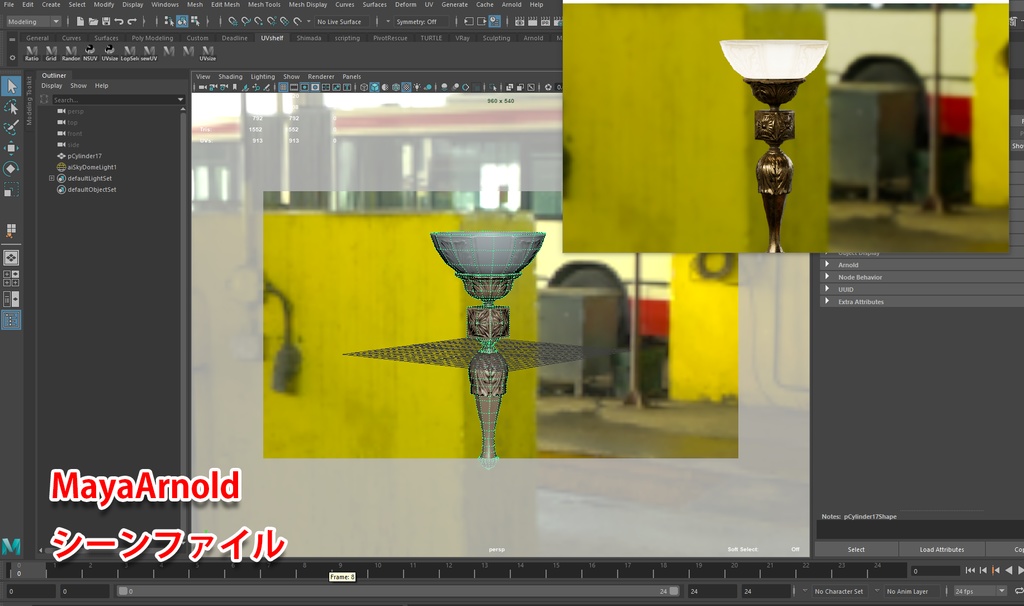This screenshot has width=1024, height=606.
Task: Click the four-view layout icon
Action: coord(11,278)
